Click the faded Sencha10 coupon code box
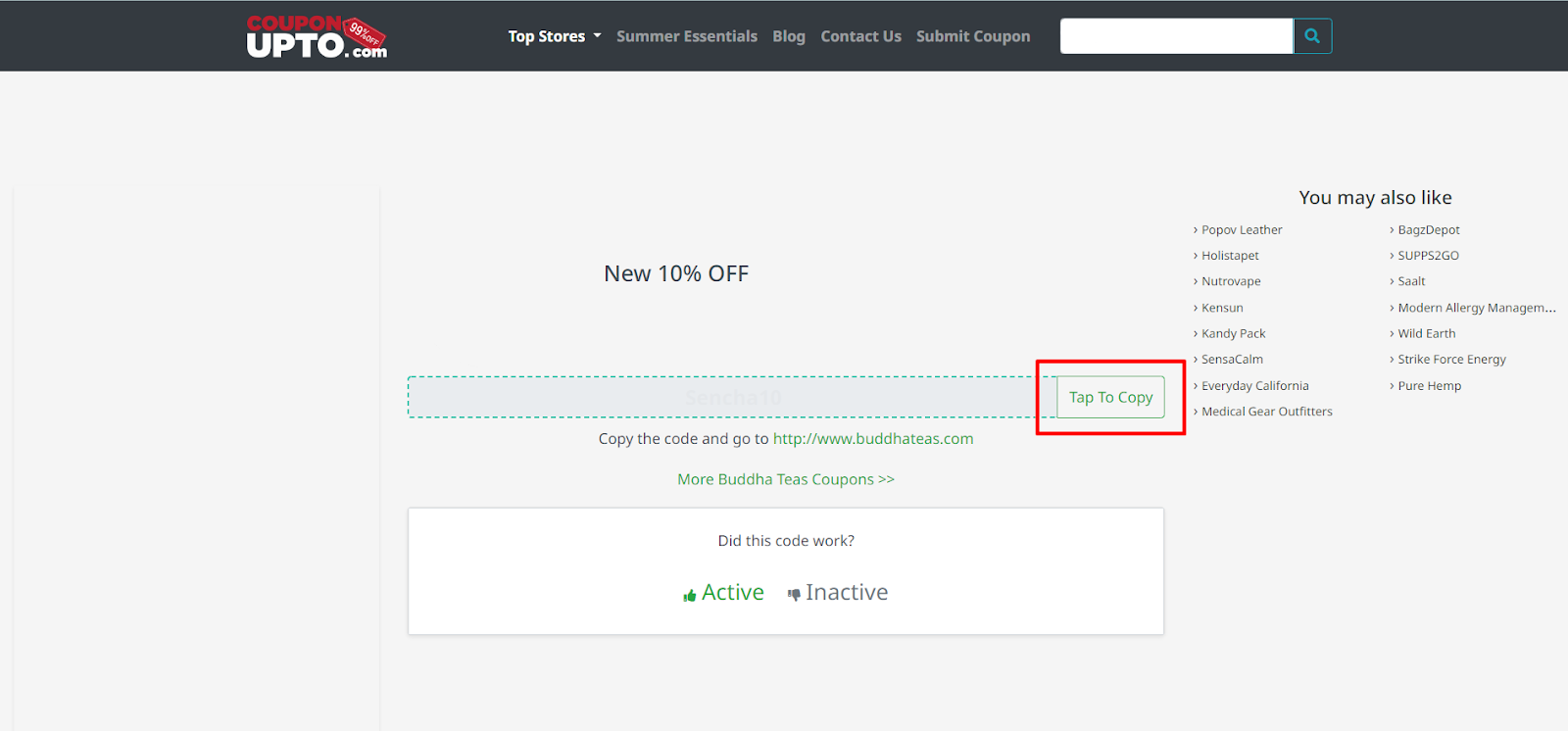This screenshot has height=731, width=1568. 732,397
